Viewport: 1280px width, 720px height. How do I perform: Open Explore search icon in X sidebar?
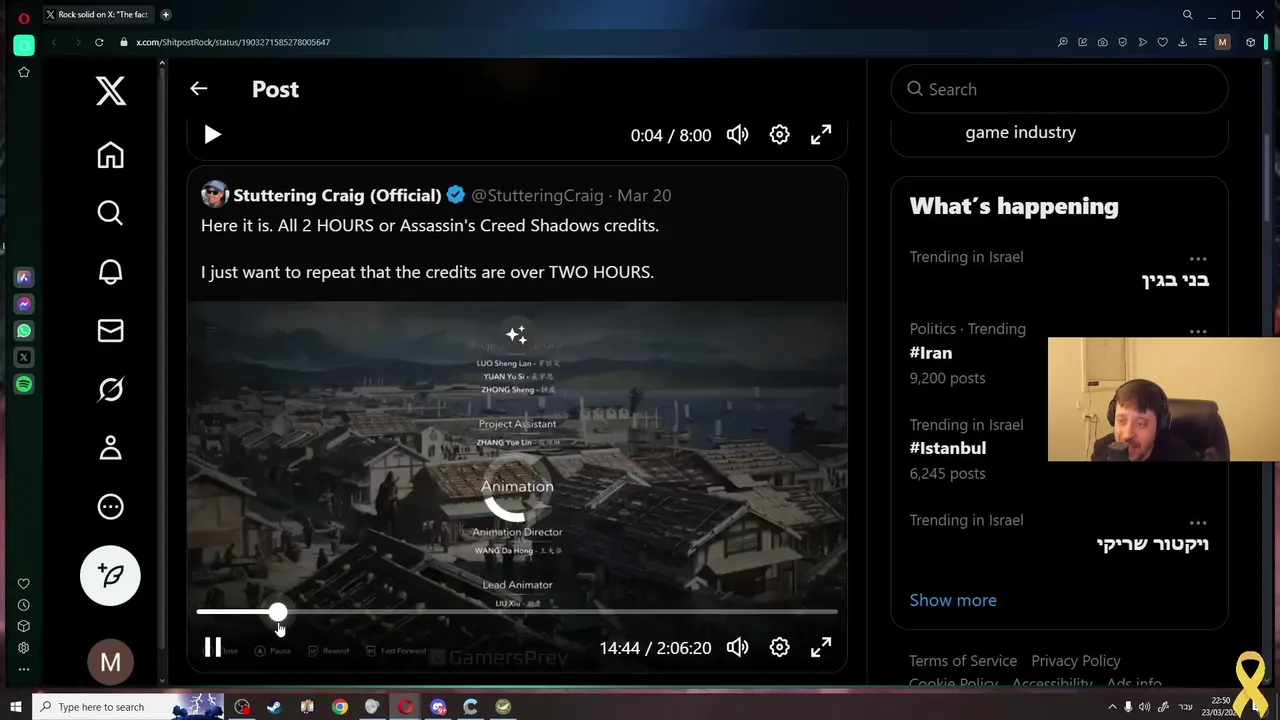coord(110,213)
